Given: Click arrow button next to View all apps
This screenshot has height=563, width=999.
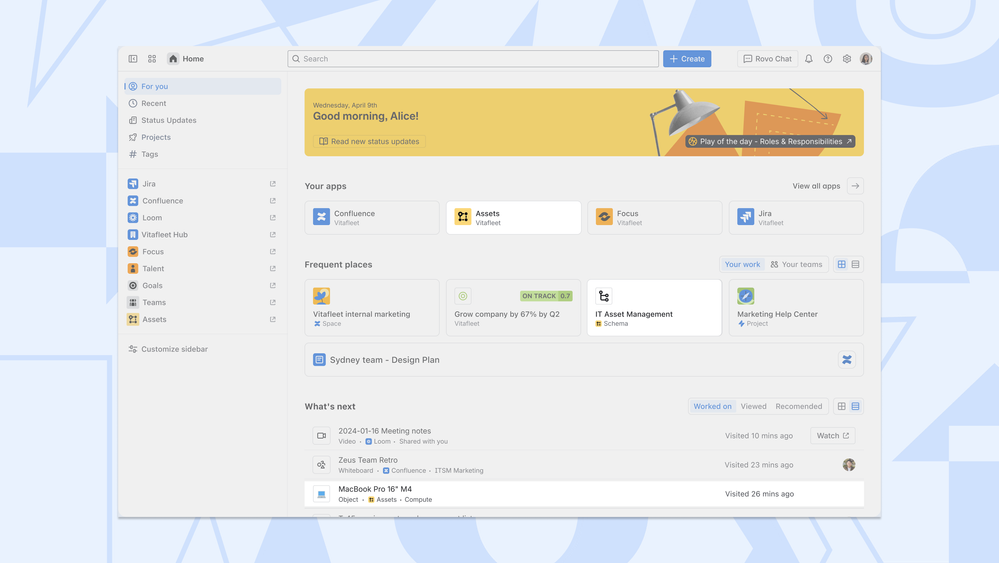Looking at the screenshot, I should click(x=856, y=186).
